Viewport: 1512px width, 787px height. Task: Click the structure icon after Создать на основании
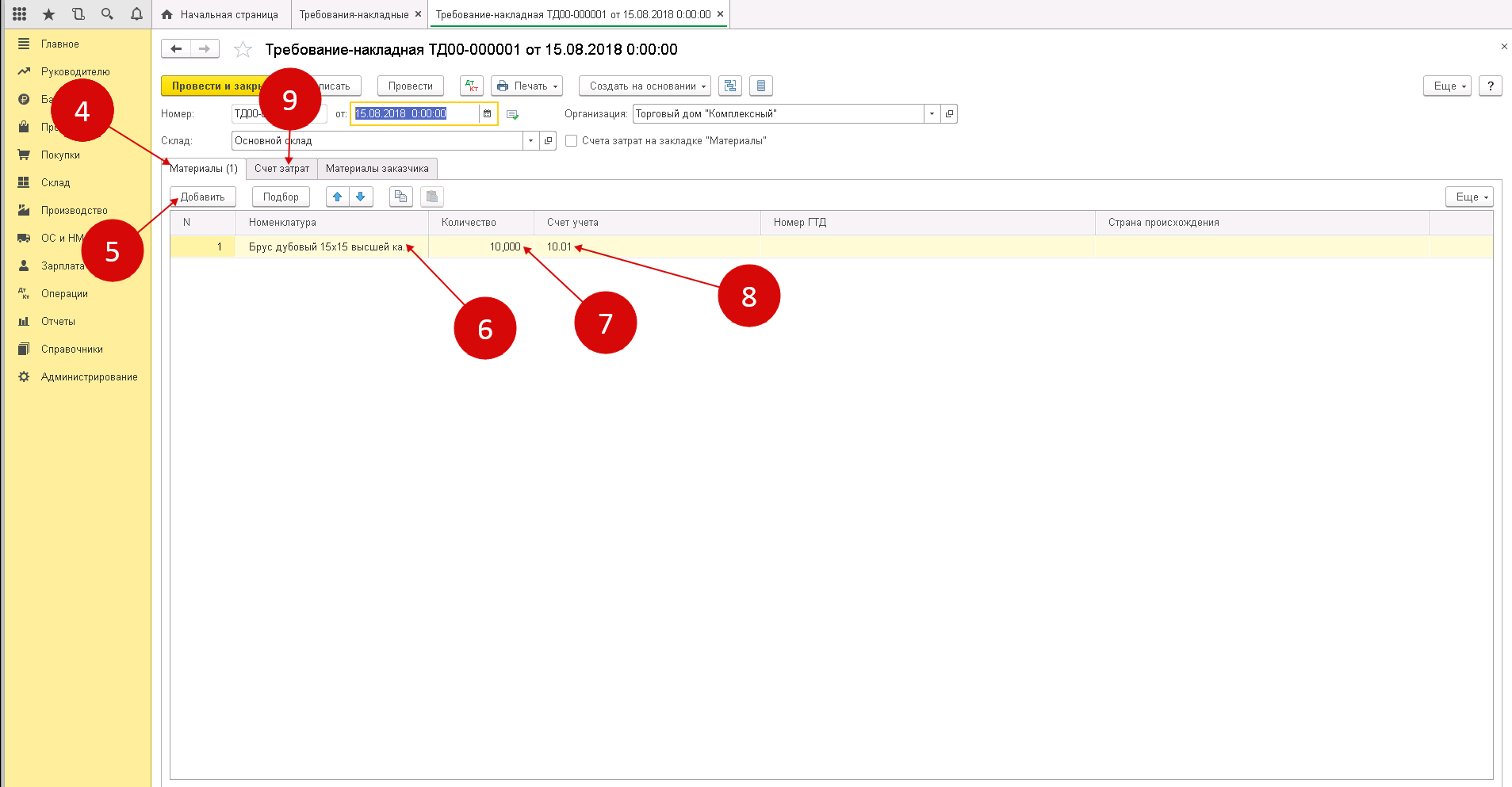(730, 86)
